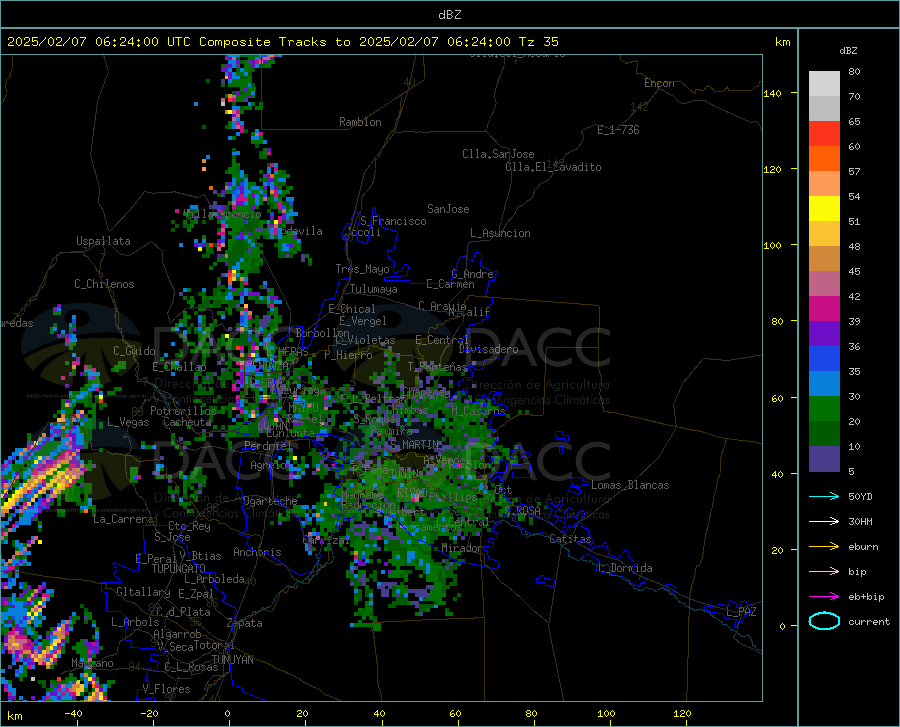900x727 pixels.
Task: Click the SanJose map label
Action: pos(448,209)
